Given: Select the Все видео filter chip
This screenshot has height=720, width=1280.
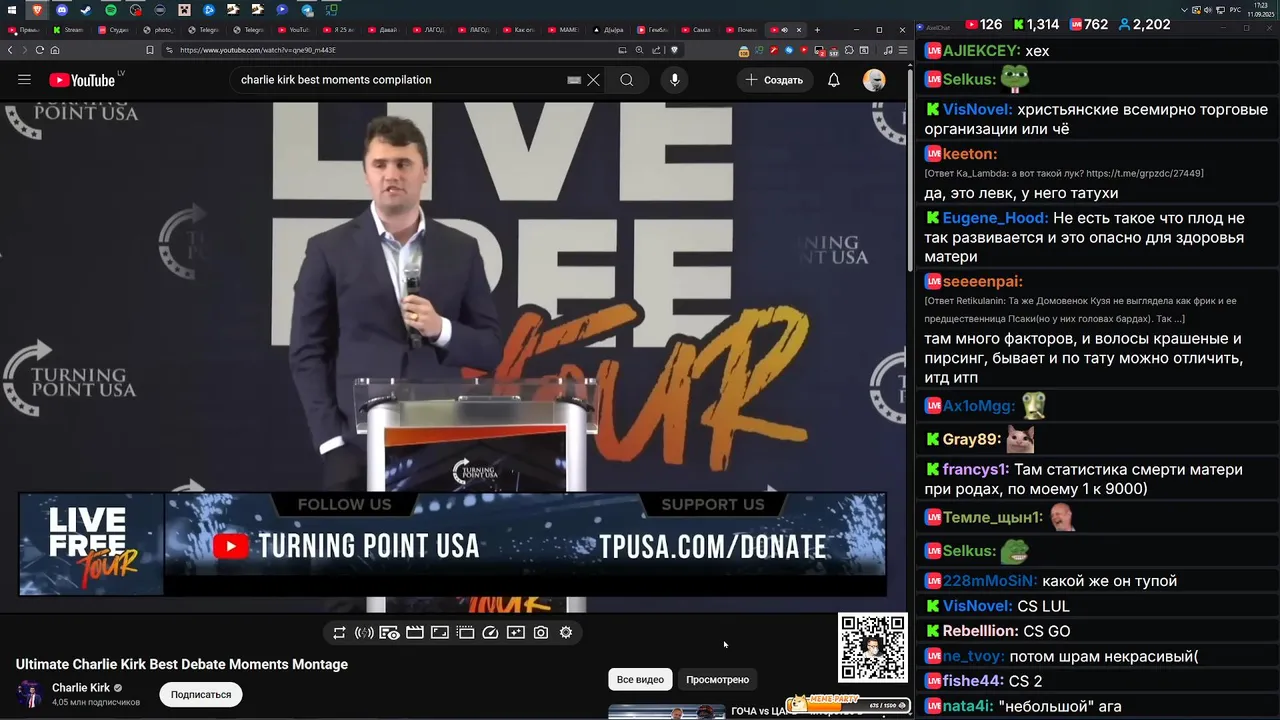Looking at the screenshot, I should pyautogui.click(x=640, y=679).
